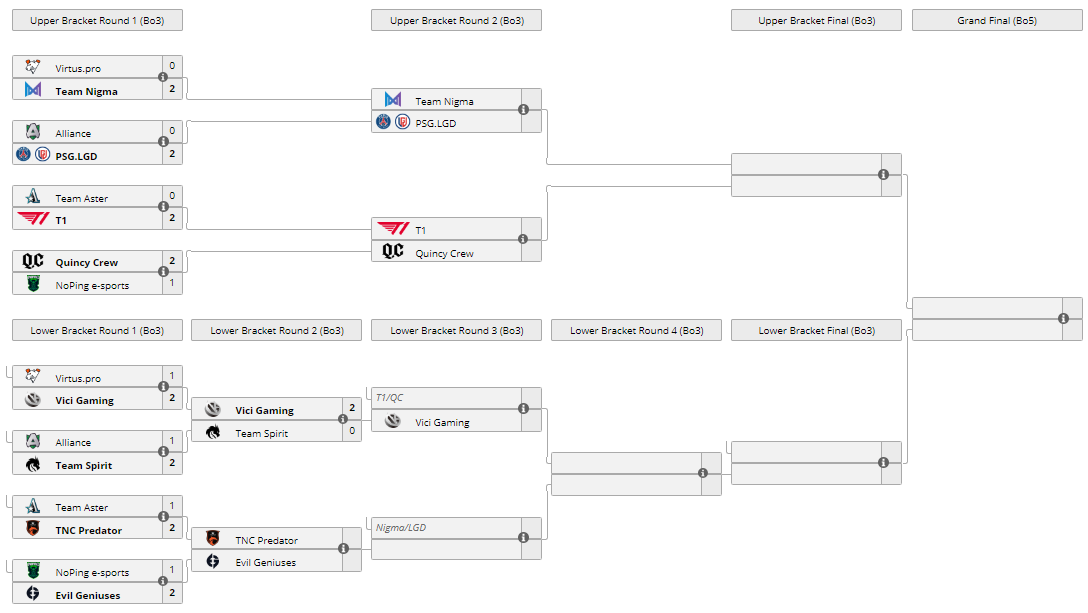Show details for Vici Gaming vs Team Spirit
The image size is (1088, 613).
[x=343, y=421]
